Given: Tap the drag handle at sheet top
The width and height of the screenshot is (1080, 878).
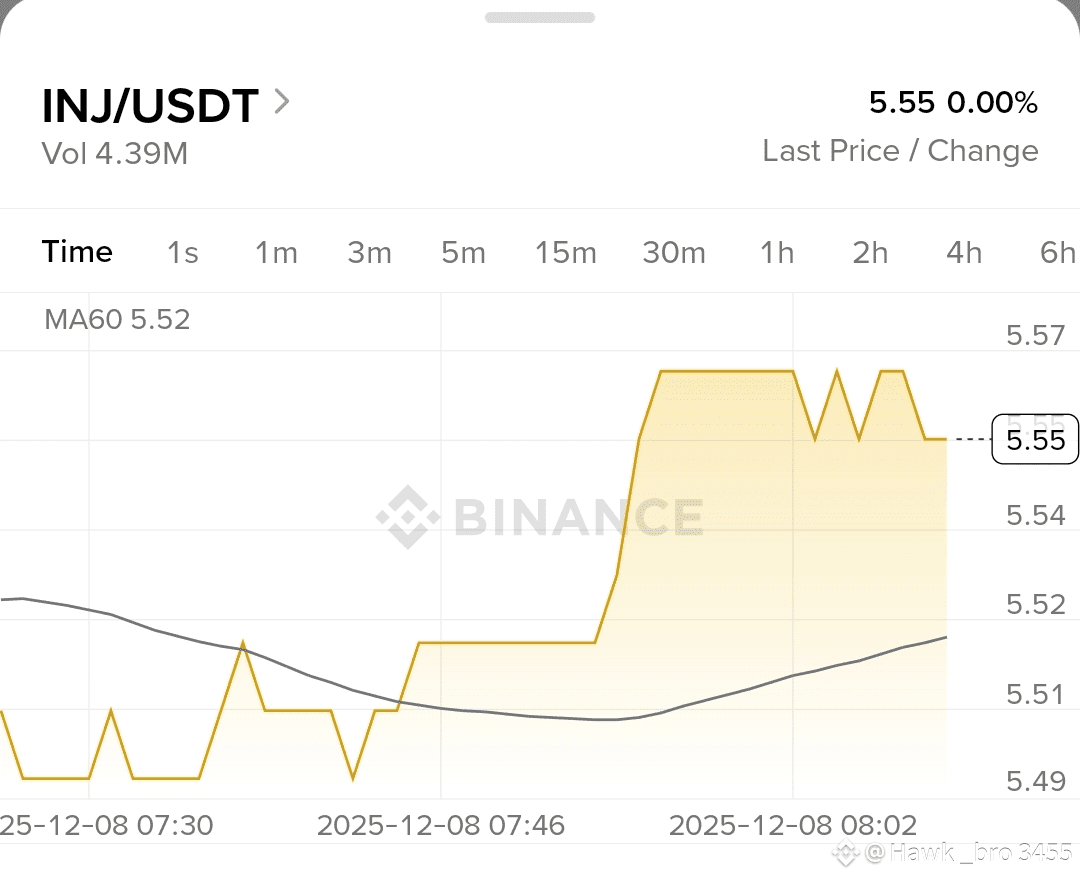Looking at the screenshot, I should (540, 17).
